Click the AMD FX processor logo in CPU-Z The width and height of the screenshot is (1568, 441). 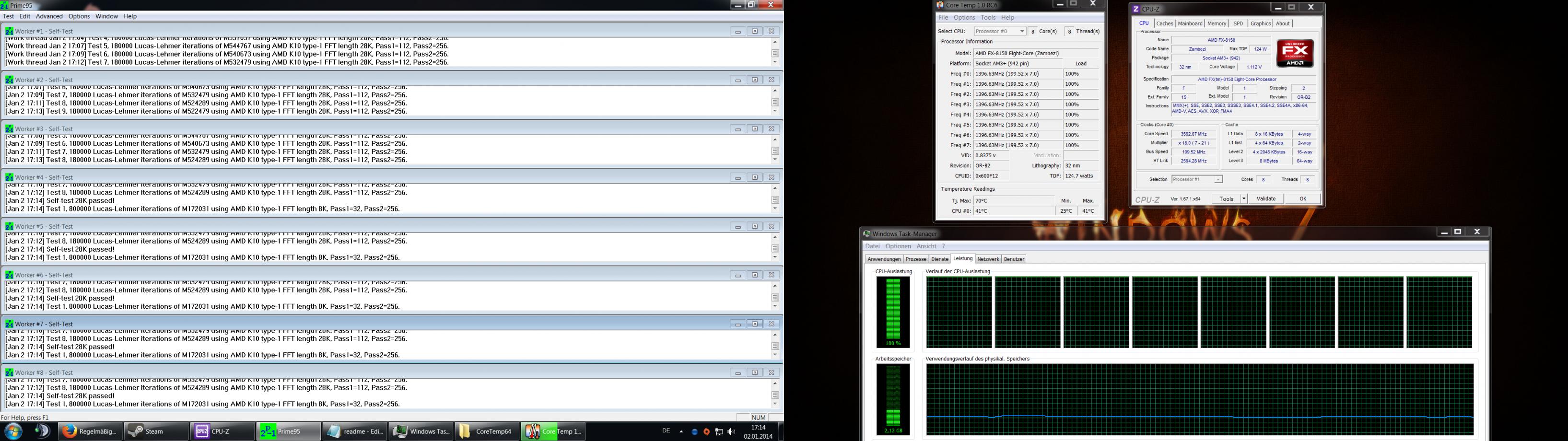pos(1295,54)
